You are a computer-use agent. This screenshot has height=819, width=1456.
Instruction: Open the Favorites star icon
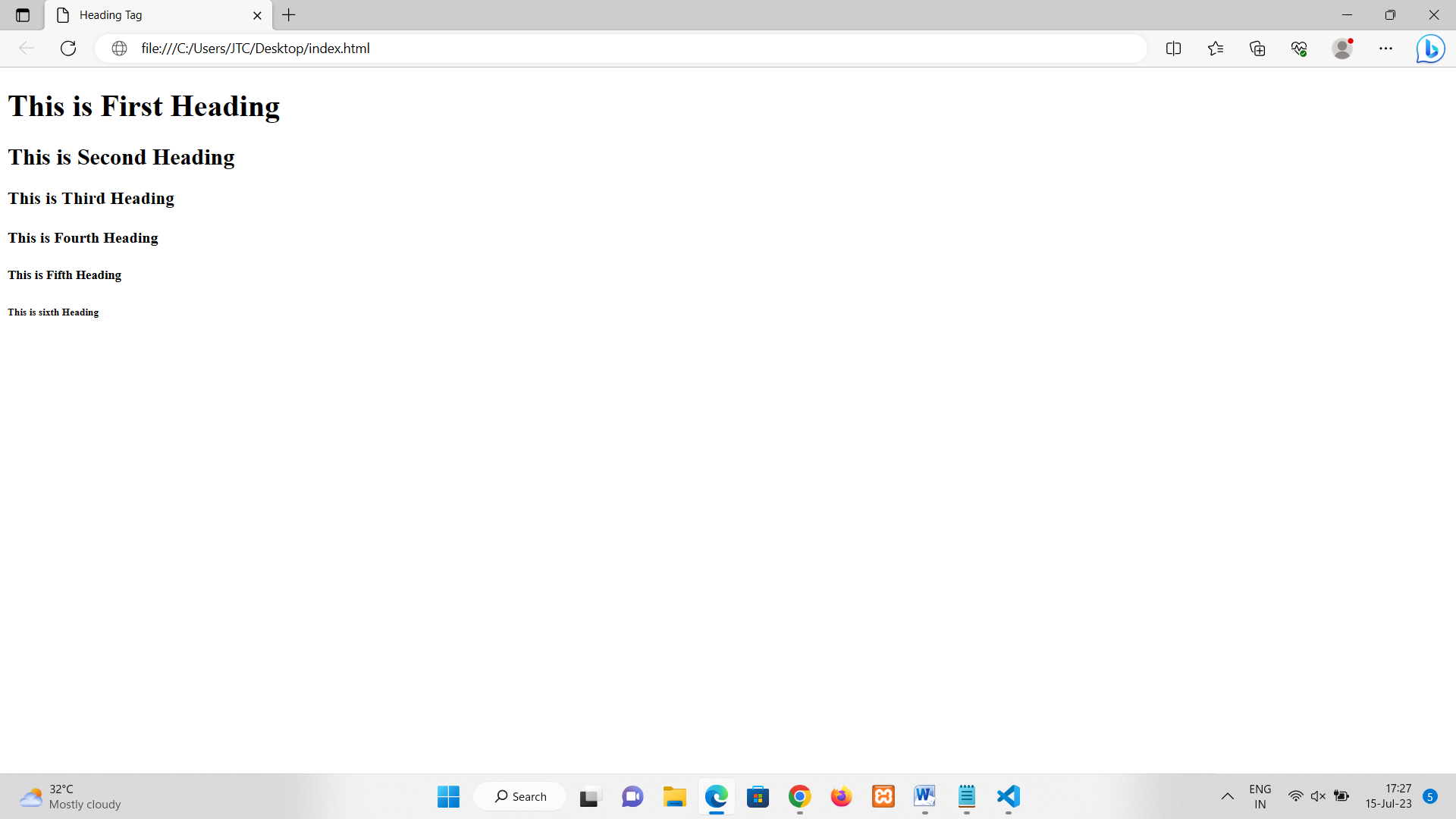tap(1216, 49)
